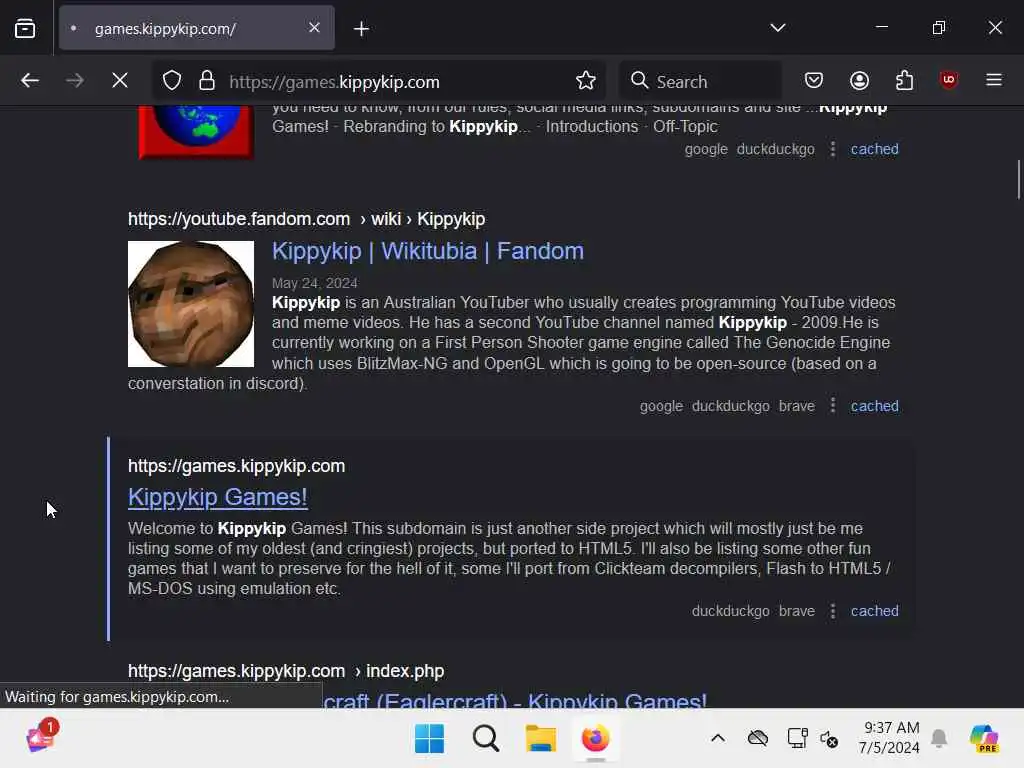
Task: Open cached version of Wikitubia result
Action: [874, 406]
